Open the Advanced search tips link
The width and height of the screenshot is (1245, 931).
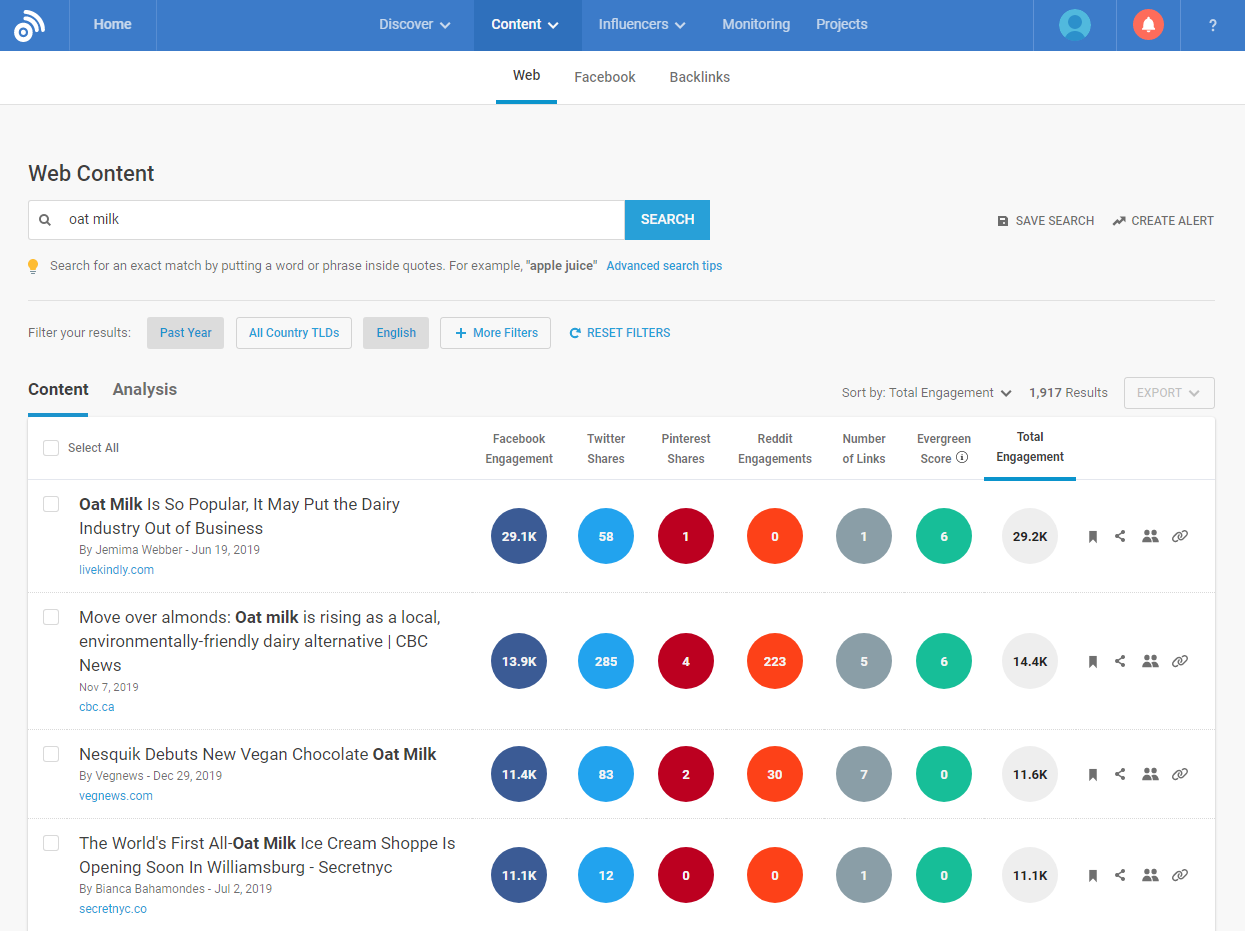coord(664,265)
